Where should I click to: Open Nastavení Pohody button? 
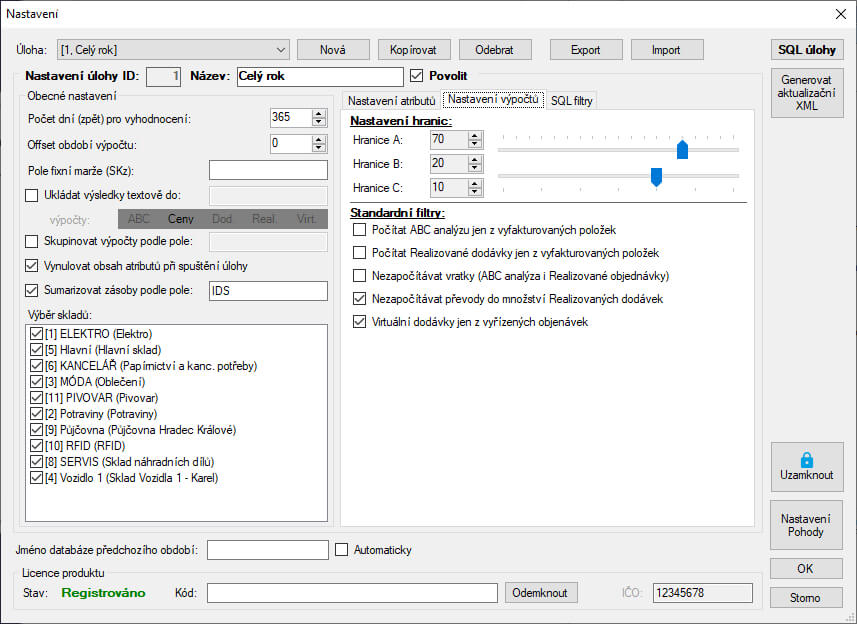coord(806,524)
